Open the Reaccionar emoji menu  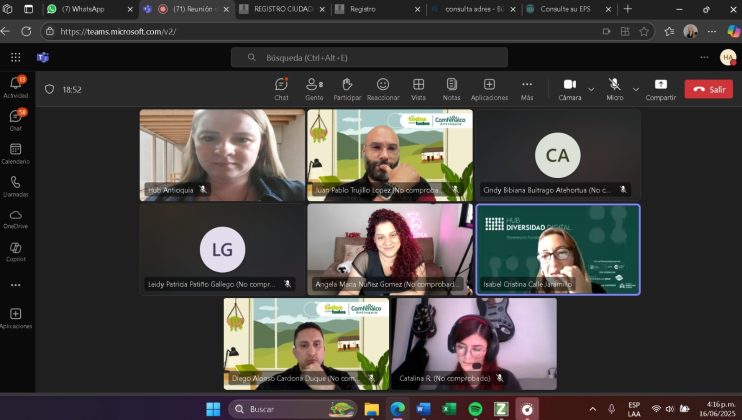click(x=382, y=88)
